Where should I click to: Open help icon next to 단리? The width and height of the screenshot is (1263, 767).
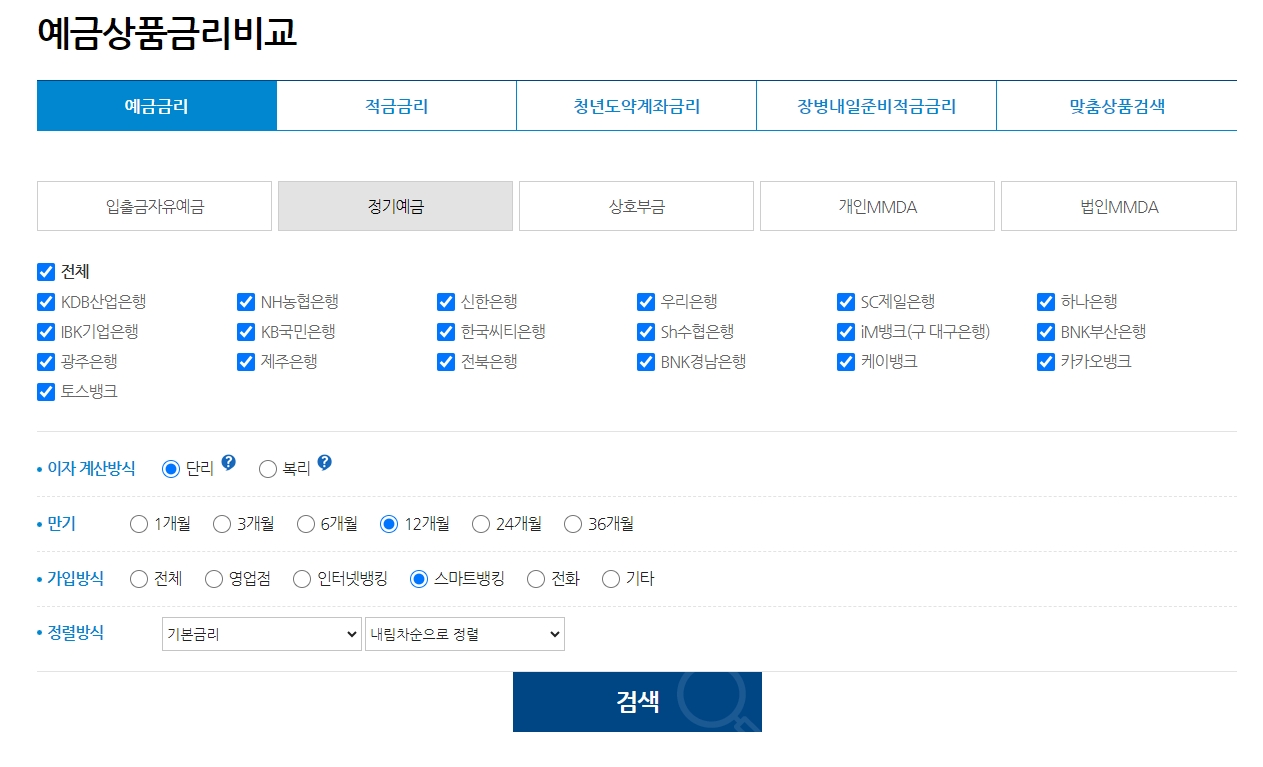pos(229,462)
